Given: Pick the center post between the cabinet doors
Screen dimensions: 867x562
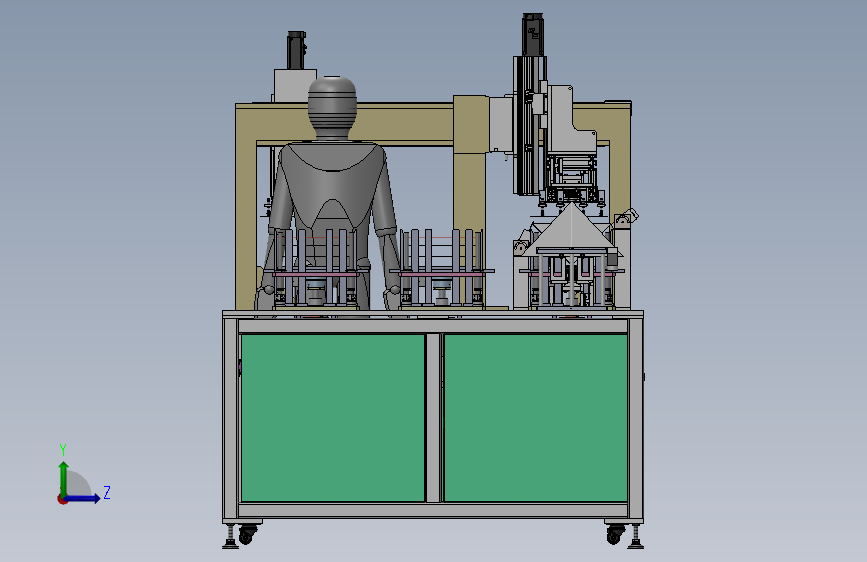Looking at the screenshot, I should pos(434,418).
